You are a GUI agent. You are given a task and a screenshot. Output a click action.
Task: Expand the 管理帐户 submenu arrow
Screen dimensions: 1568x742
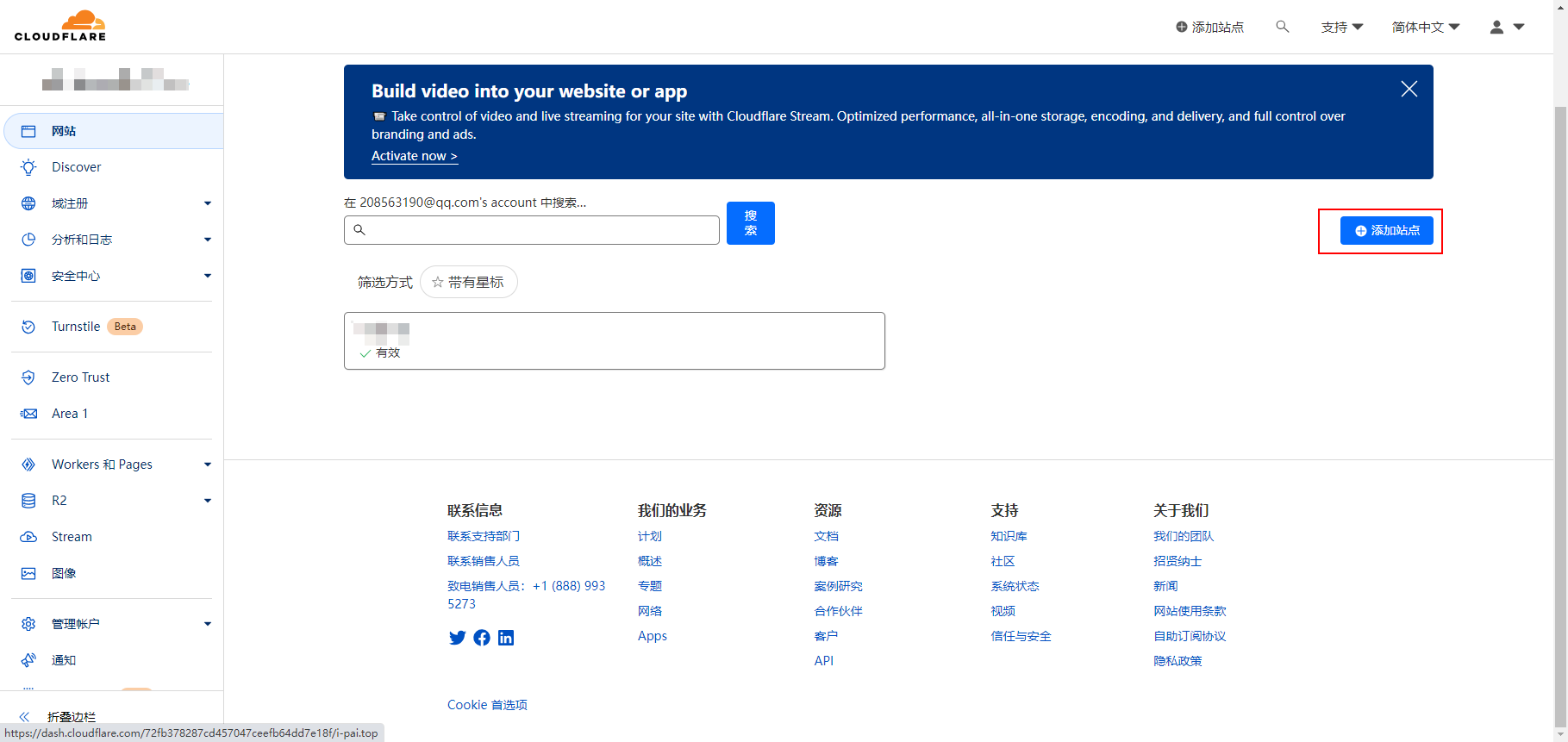(208, 624)
